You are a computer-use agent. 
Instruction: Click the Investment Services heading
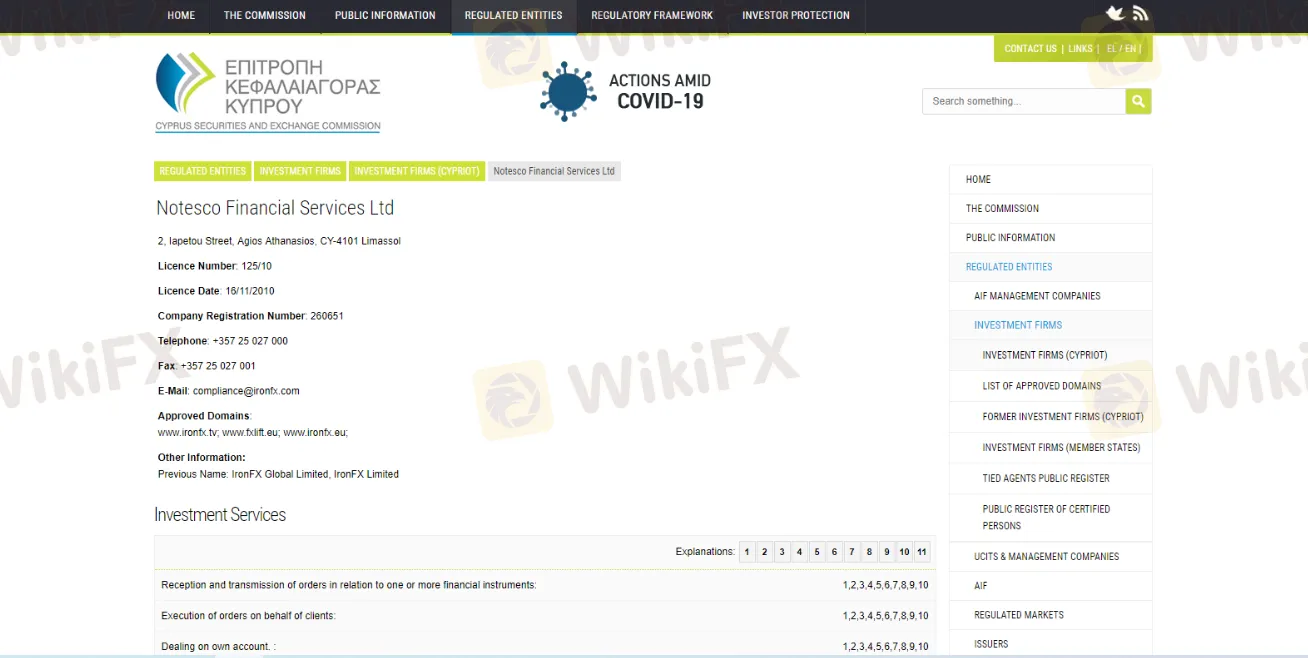coord(220,515)
